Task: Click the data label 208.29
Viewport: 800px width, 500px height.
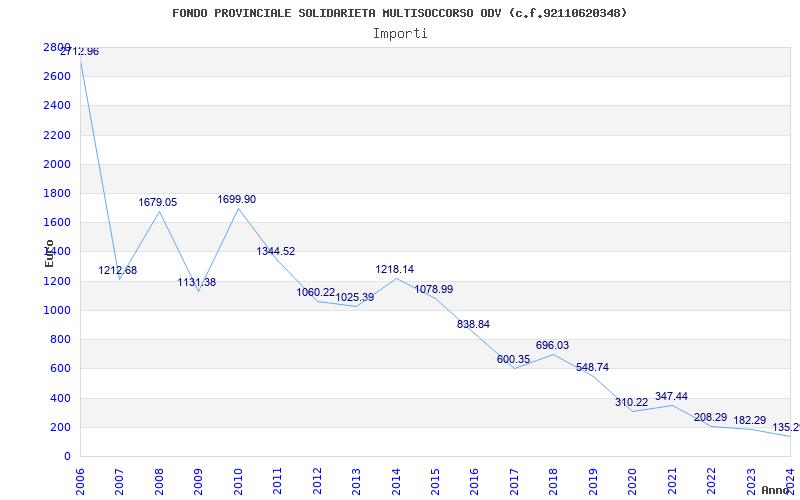Action: (x=711, y=418)
